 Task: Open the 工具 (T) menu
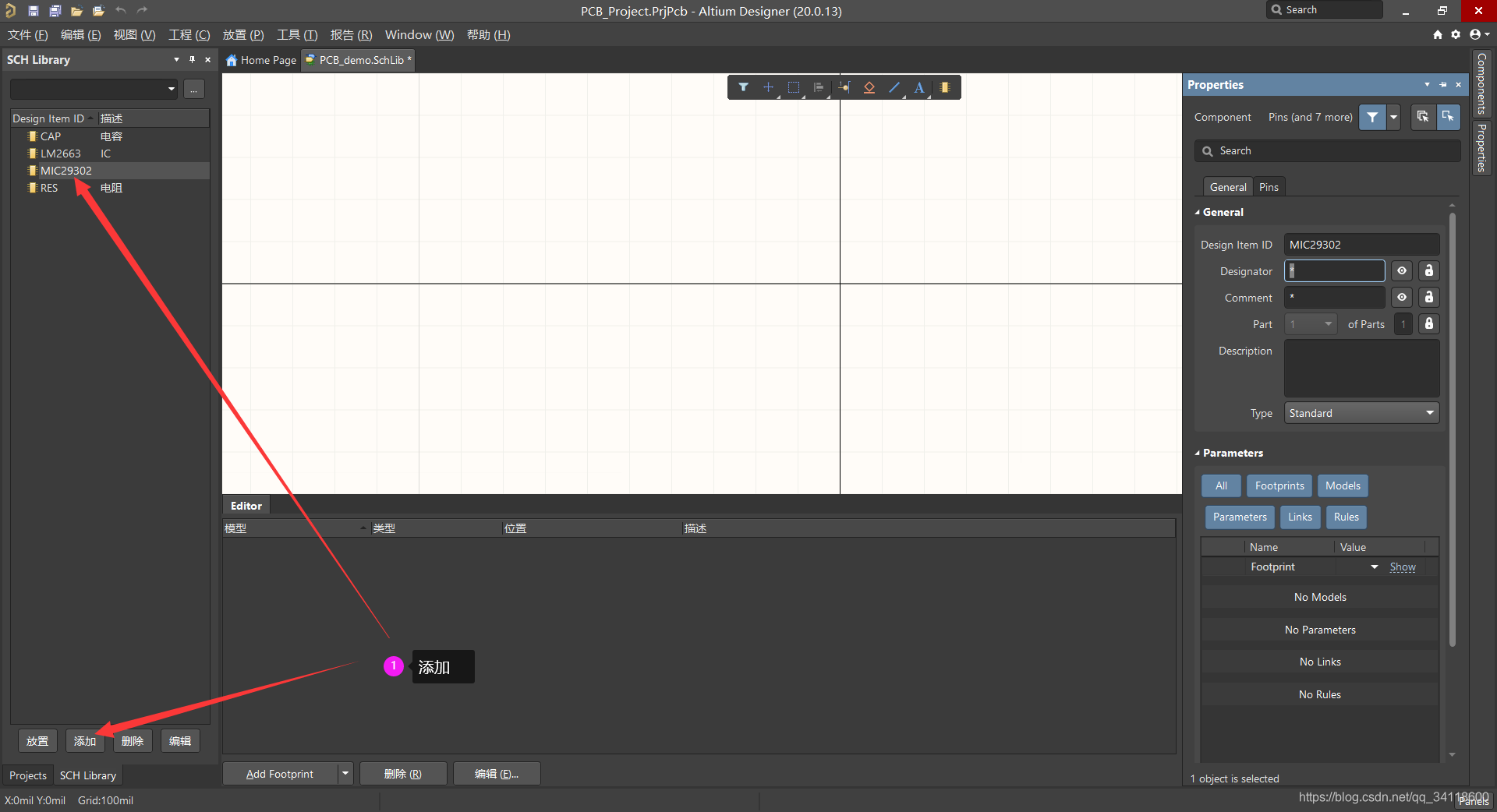point(297,35)
